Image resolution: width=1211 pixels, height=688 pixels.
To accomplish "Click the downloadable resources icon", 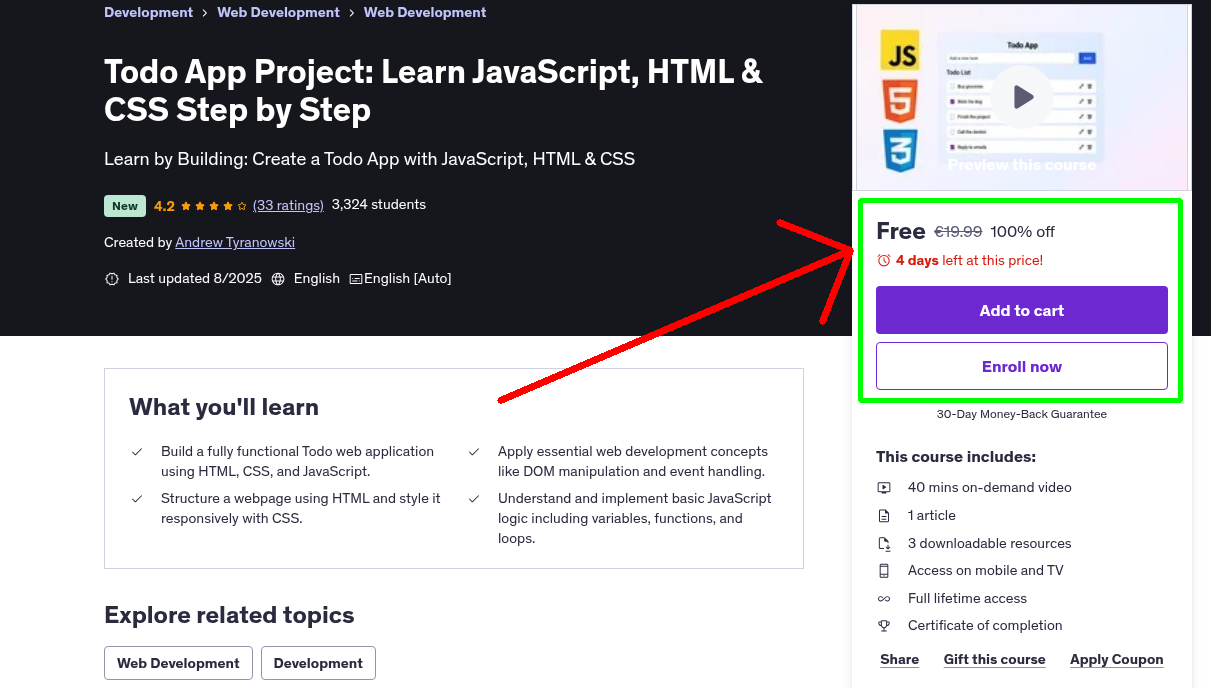I will click(x=884, y=544).
